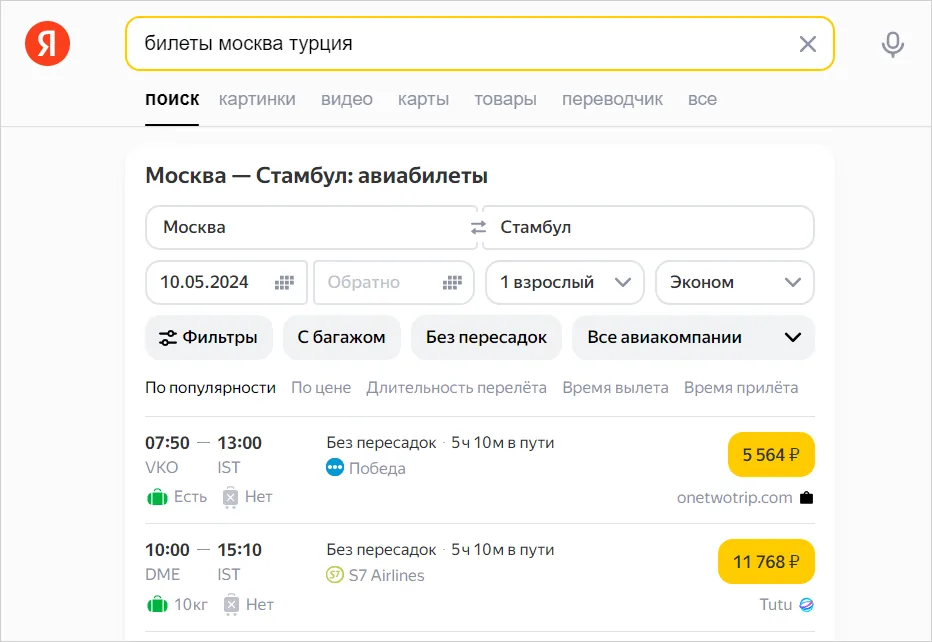Open the переводчик tab
This screenshot has height=642, width=932.
click(x=615, y=99)
